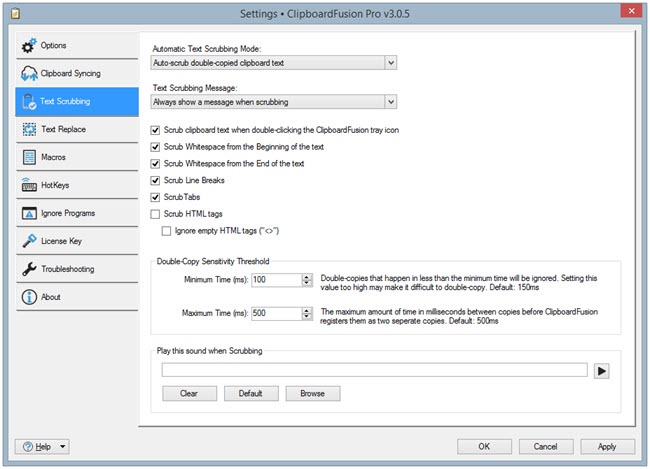650x469 pixels.
Task: Click the License Key icon
Action: click(29, 241)
